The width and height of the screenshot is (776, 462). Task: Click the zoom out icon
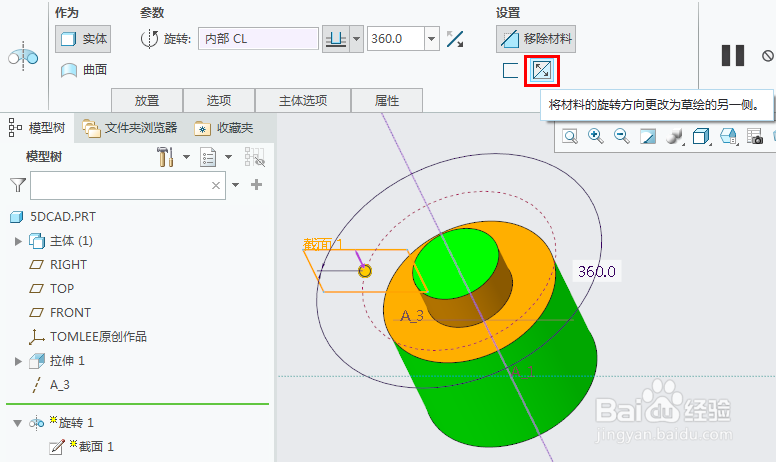click(x=622, y=137)
